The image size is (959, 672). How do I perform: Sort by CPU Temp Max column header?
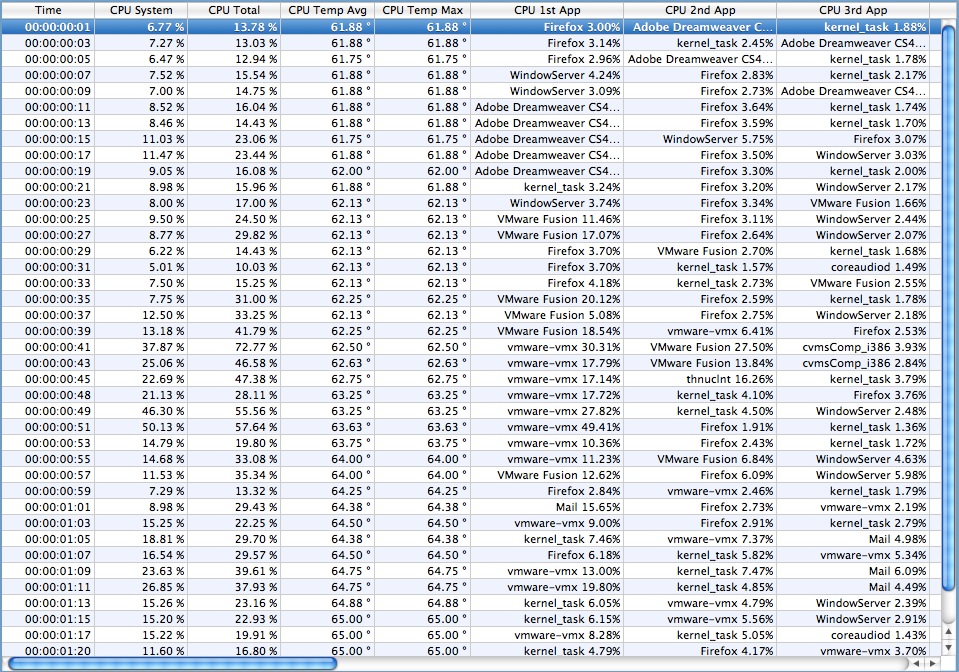(422, 10)
